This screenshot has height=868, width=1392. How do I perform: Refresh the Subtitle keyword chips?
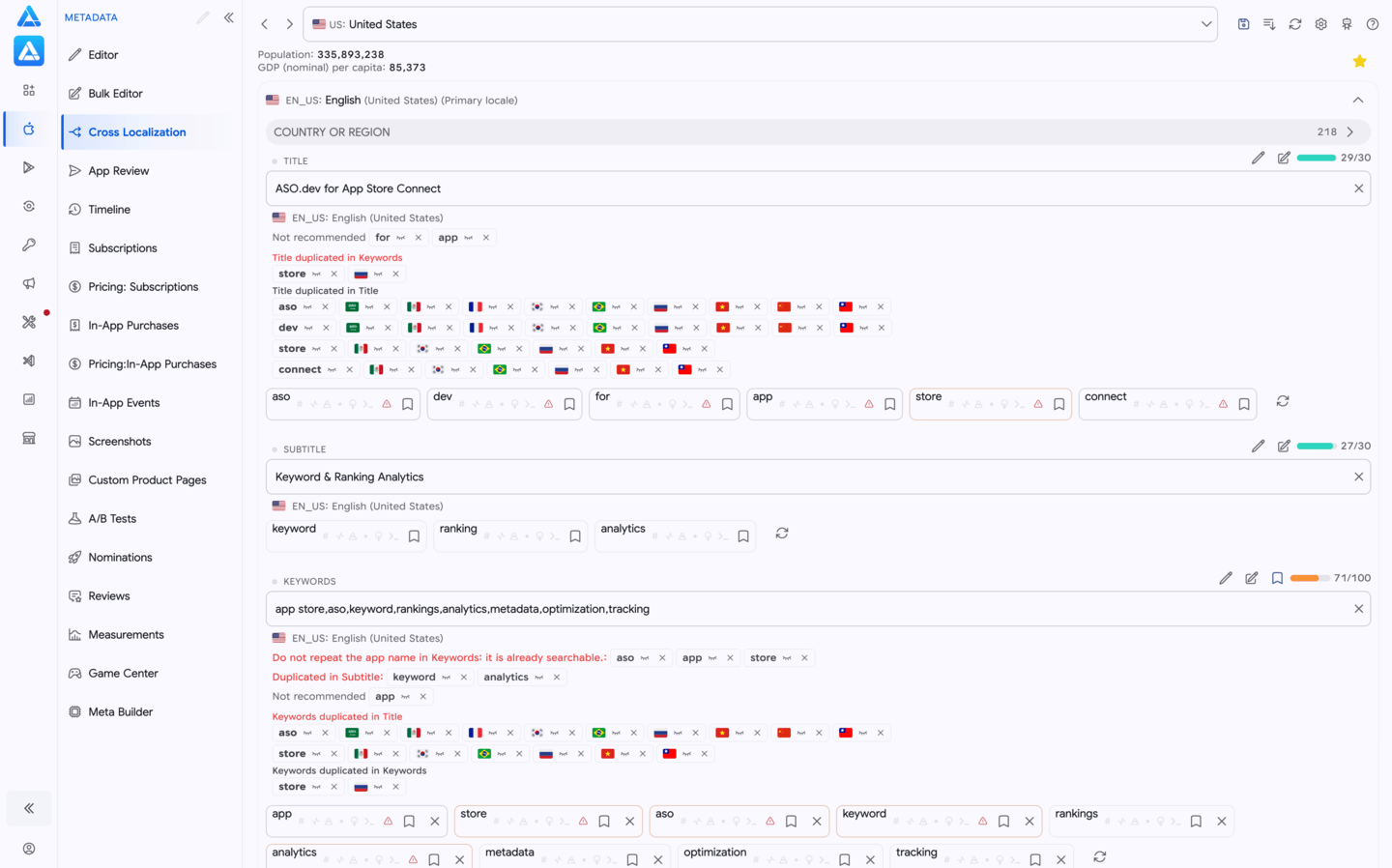782,534
